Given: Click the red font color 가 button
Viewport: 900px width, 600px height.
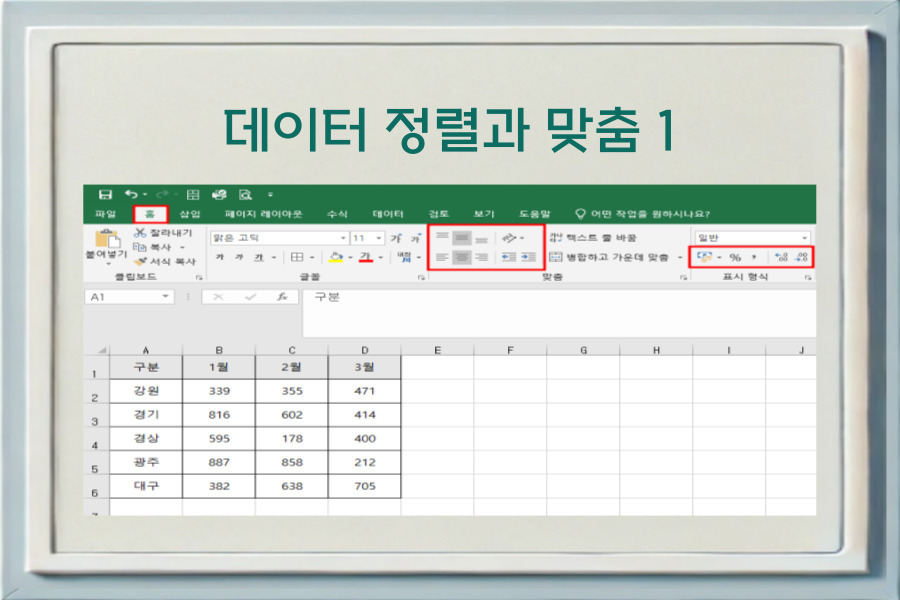Looking at the screenshot, I should pyautogui.click(x=366, y=257).
